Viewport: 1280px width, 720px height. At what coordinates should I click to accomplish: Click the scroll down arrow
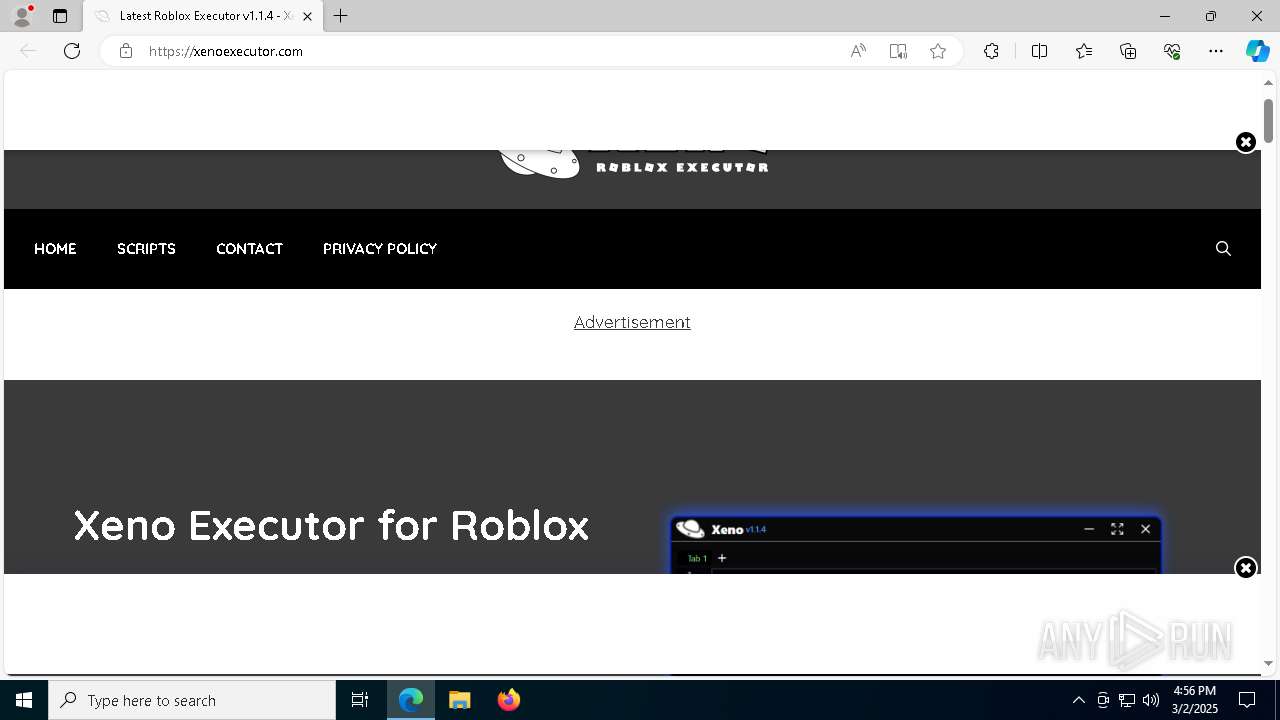point(1268,663)
